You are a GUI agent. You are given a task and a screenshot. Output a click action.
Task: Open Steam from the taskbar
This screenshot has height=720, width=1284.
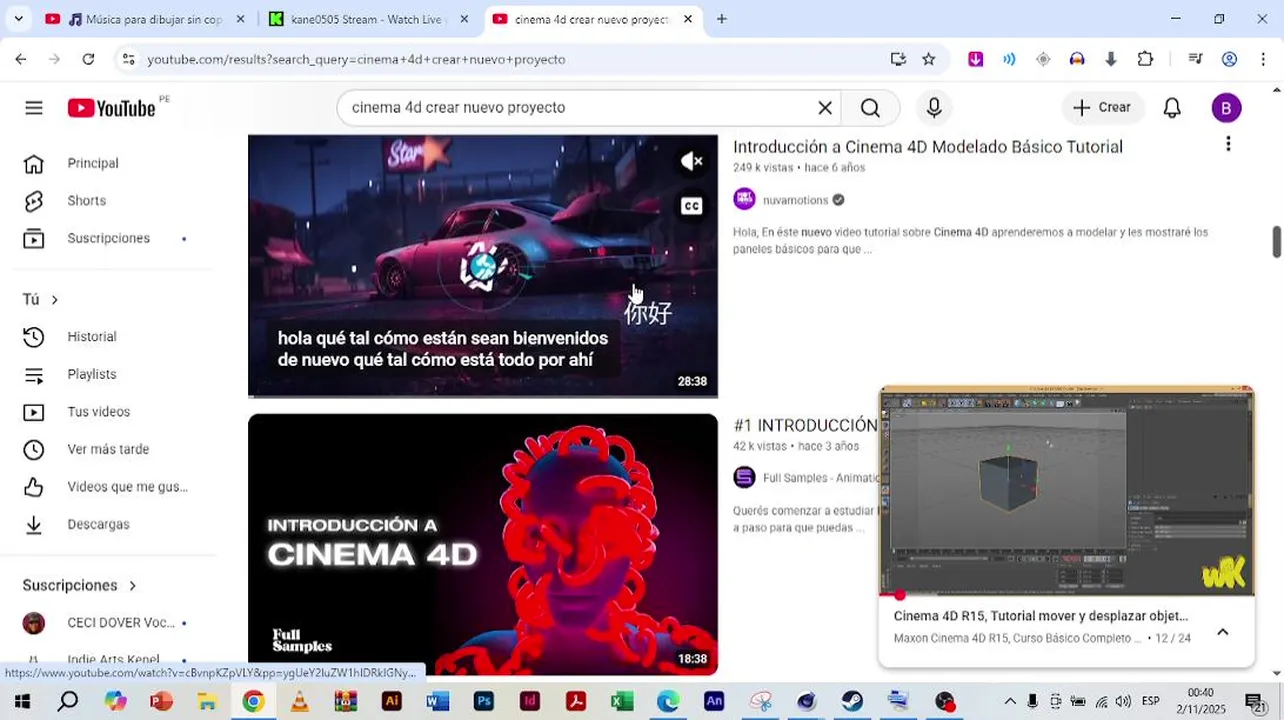(x=851, y=701)
